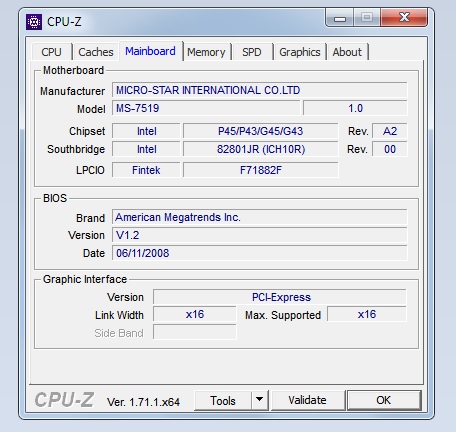
Task: Click the LPCIO label
Action: [x=90, y=170]
